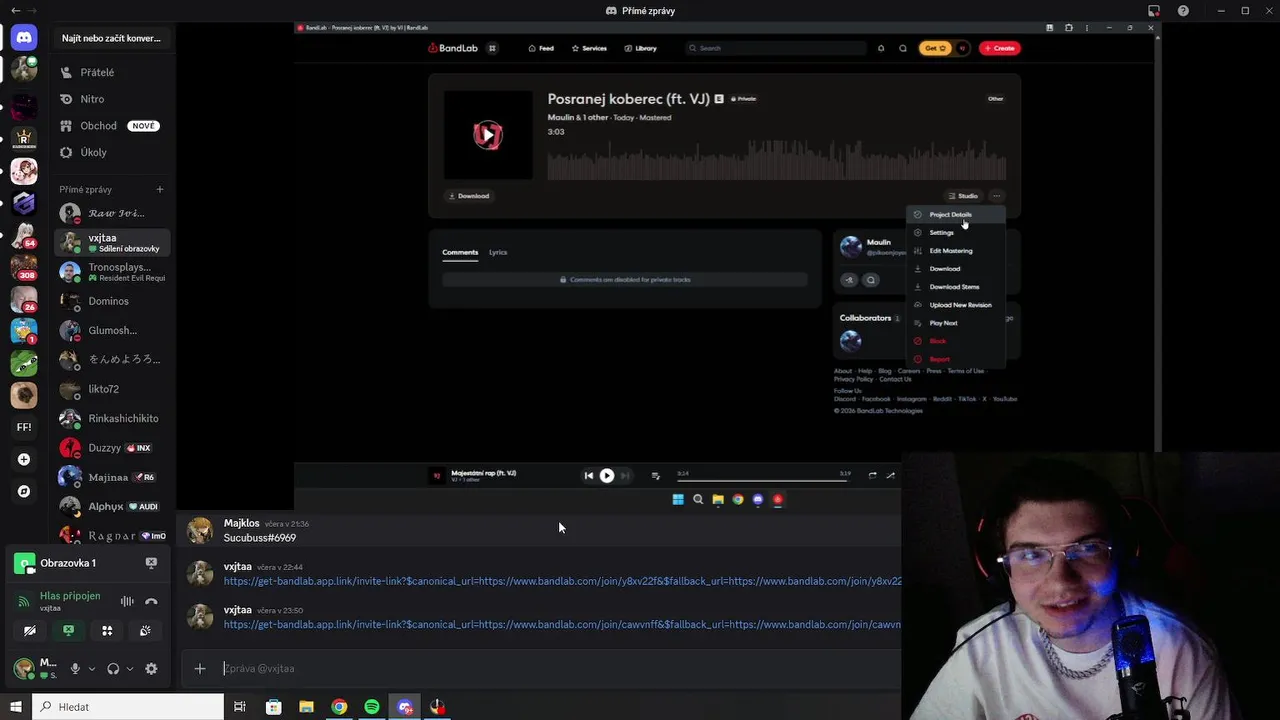Open DM with Glumosh
The image size is (1280, 720).
(x=111, y=330)
